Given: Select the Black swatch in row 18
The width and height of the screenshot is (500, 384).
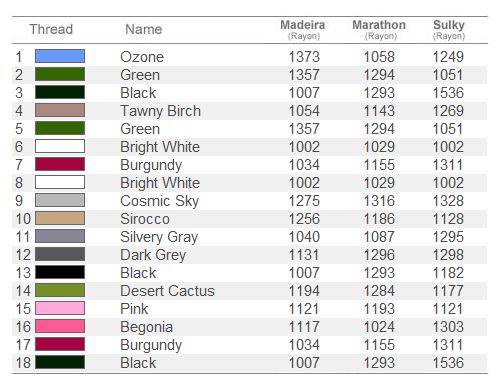Looking at the screenshot, I should [60, 362].
